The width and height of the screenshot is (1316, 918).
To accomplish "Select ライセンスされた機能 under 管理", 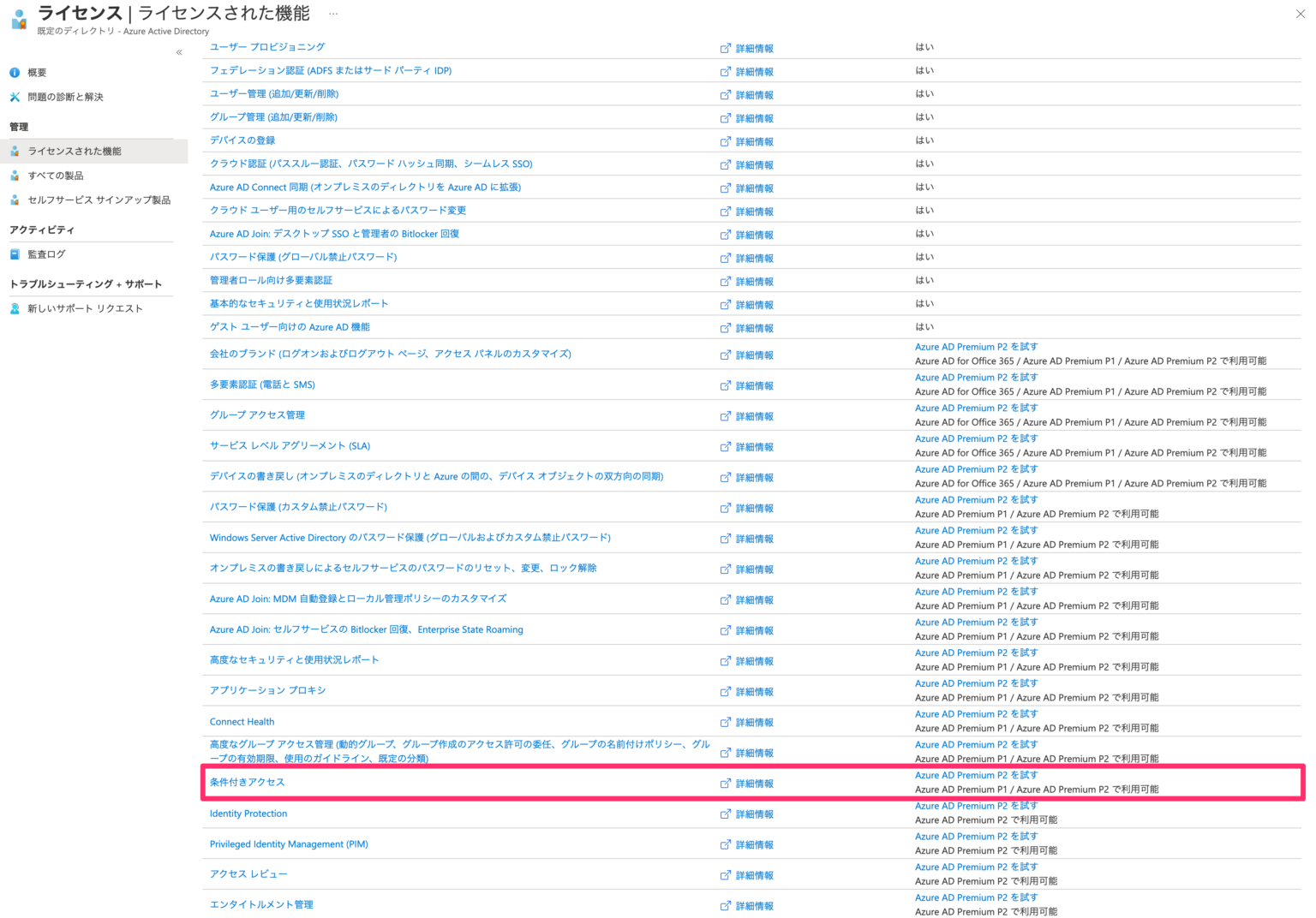I will [76, 150].
